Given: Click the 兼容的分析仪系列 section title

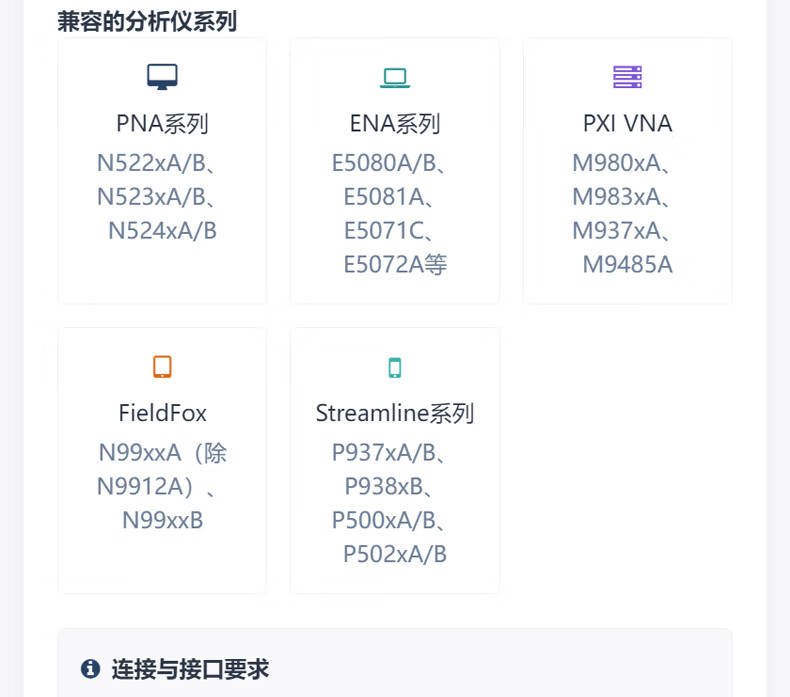Looking at the screenshot, I should (147, 21).
